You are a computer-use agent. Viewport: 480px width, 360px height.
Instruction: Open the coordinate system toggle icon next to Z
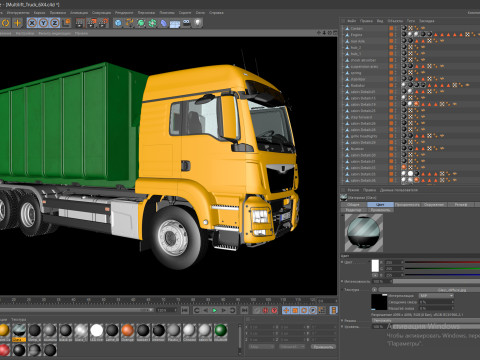click(66, 23)
